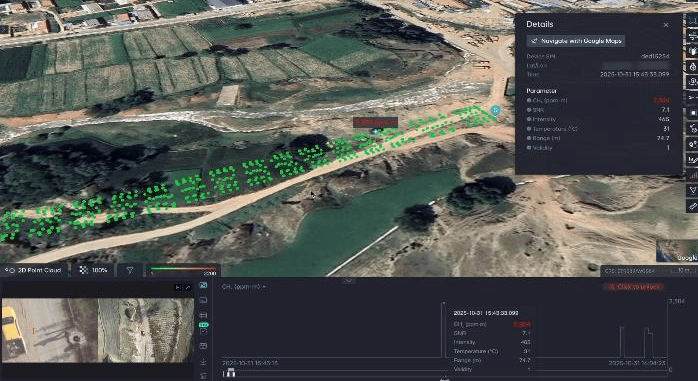
Task: Click the download icon in bottom sidebar
Action: pyautogui.click(x=204, y=361)
